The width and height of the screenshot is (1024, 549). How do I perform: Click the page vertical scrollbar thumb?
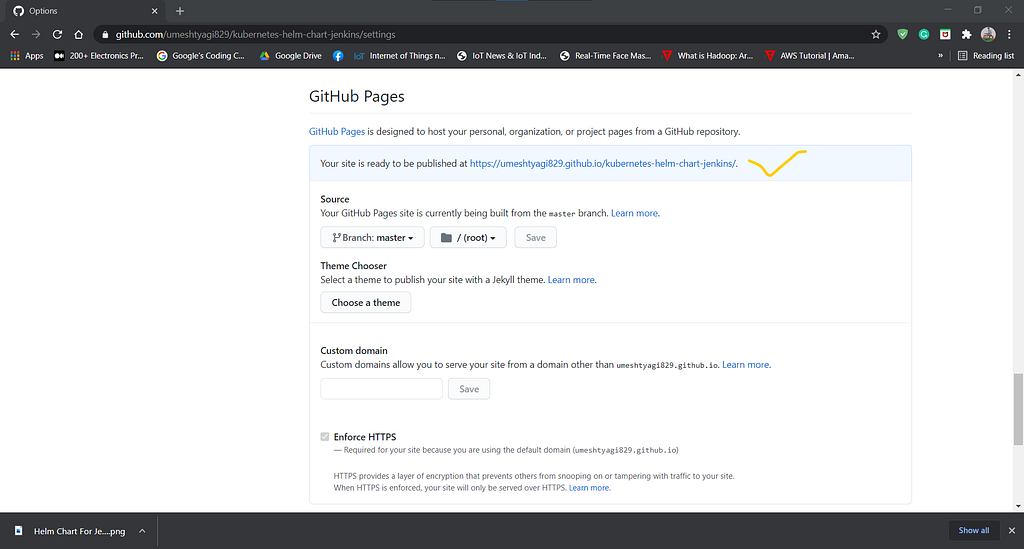coord(1018,409)
